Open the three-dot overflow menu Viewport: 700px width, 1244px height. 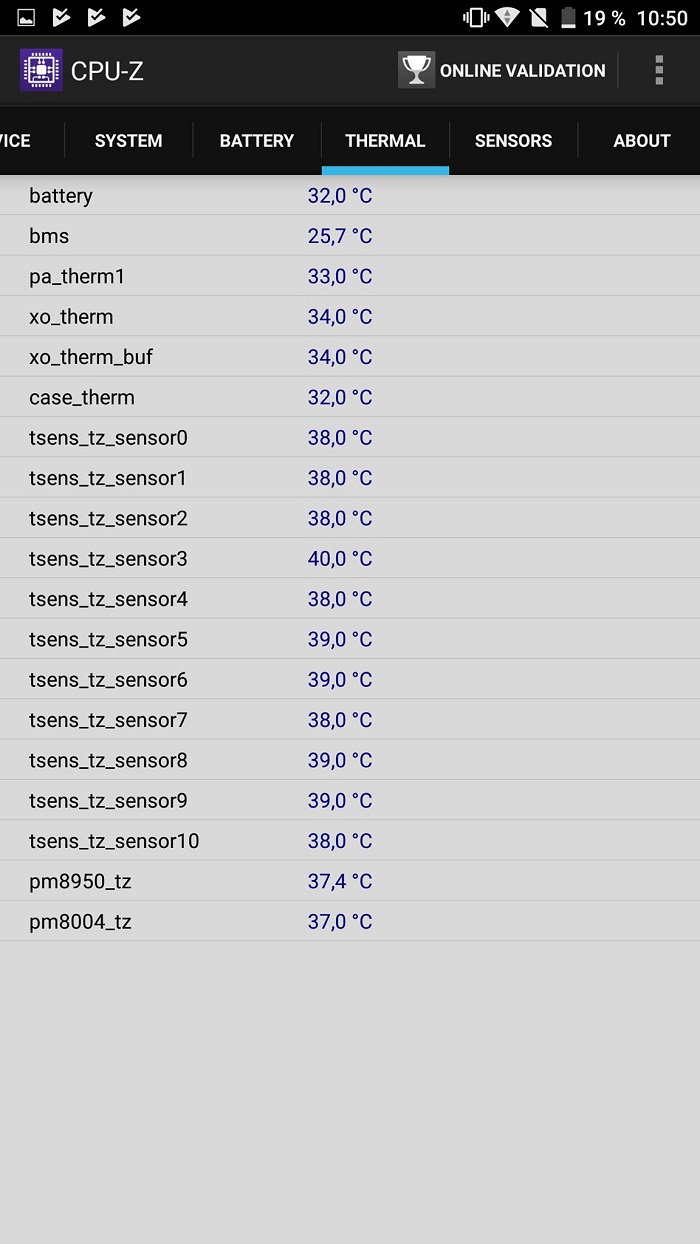coord(659,70)
